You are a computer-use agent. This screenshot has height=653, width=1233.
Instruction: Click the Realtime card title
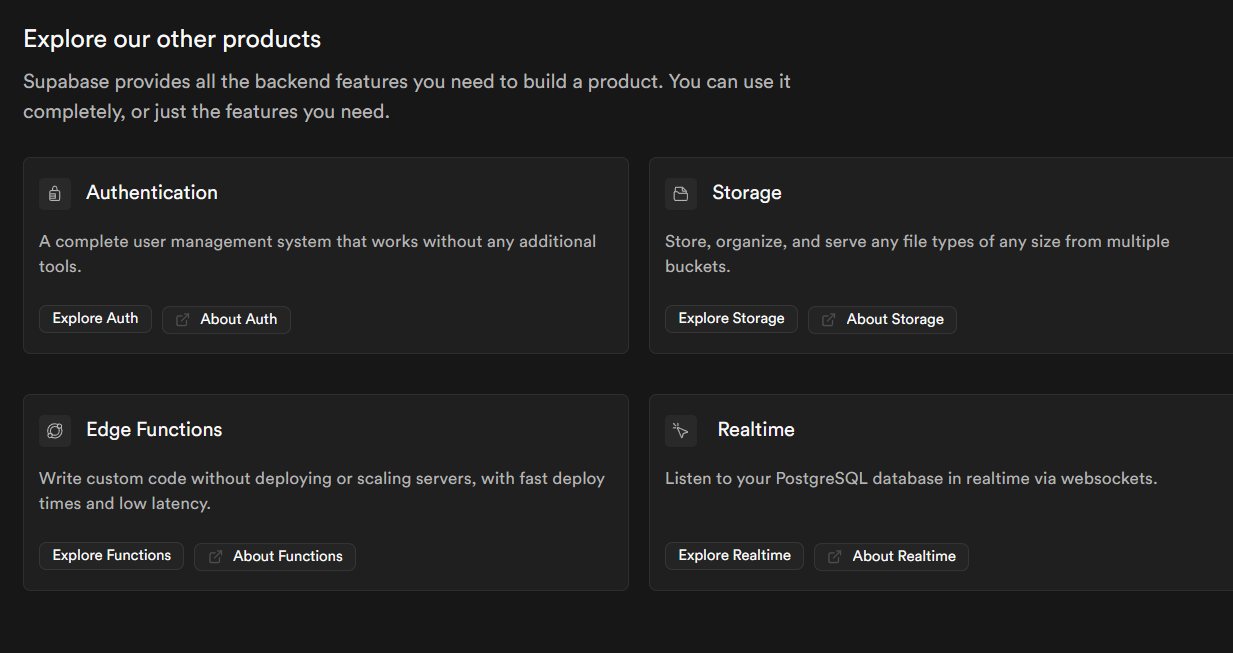[x=756, y=430]
